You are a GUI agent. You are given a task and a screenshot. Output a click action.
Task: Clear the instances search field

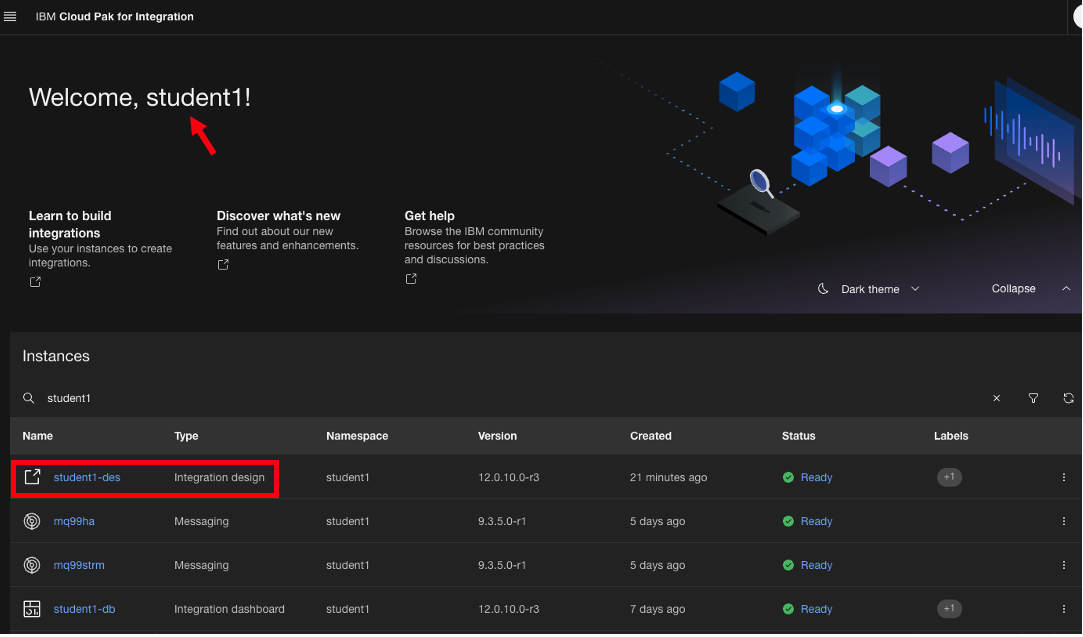pos(996,398)
